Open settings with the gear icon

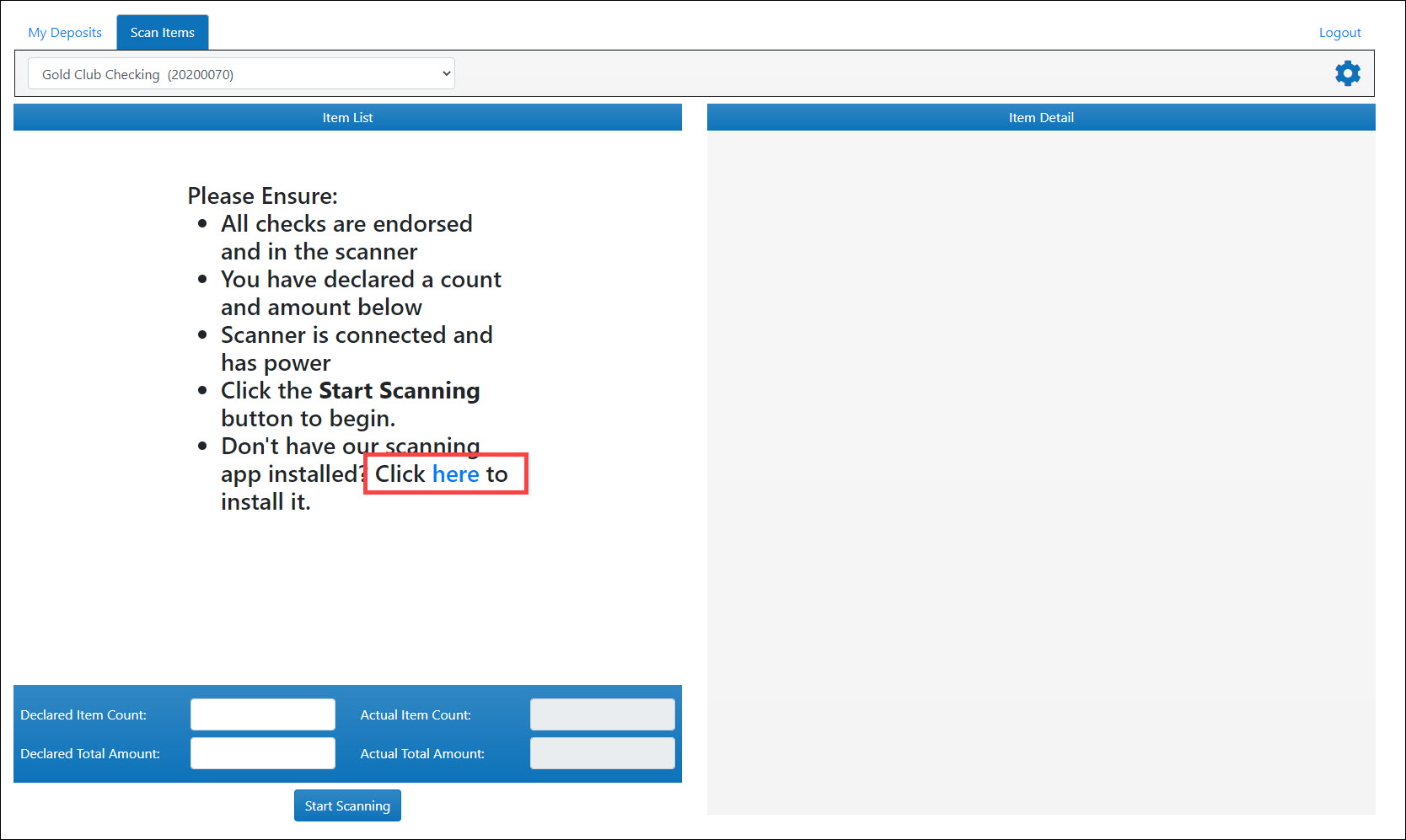click(x=1347, y=73)
